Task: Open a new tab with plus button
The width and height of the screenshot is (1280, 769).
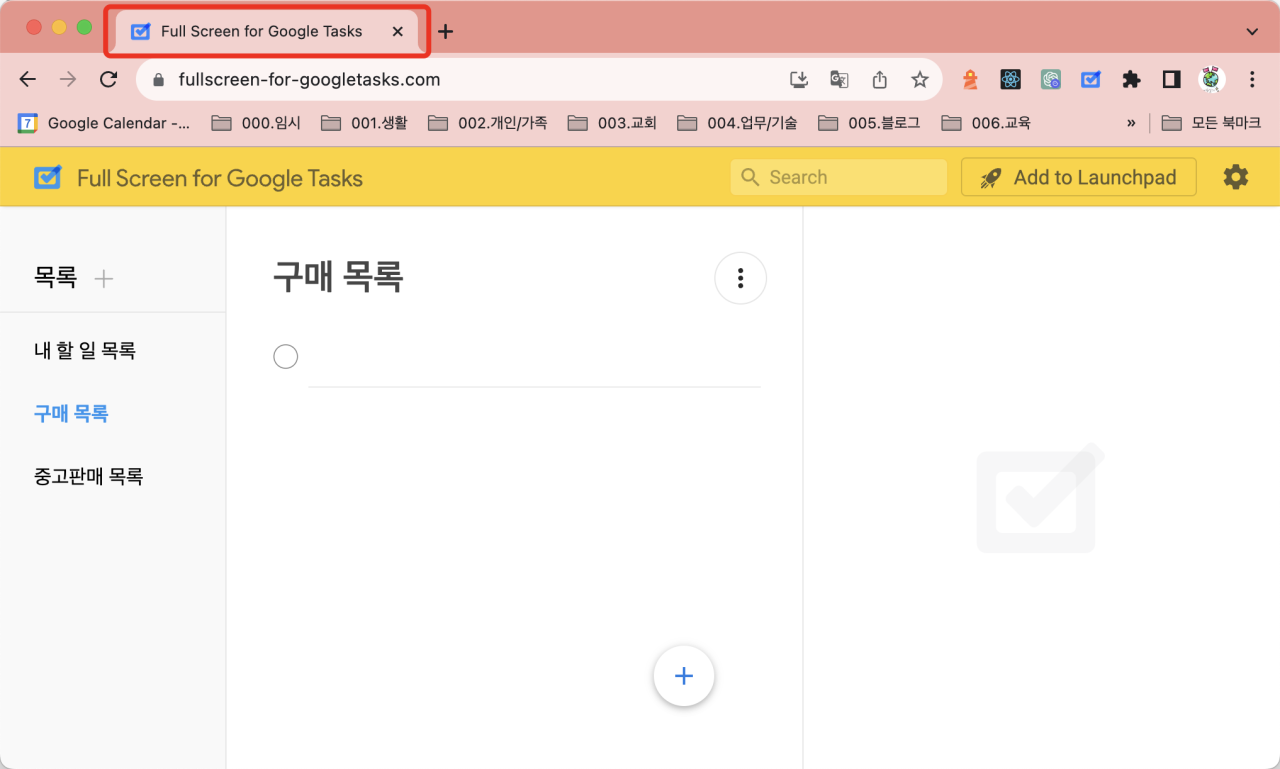Action: (446, 32)
